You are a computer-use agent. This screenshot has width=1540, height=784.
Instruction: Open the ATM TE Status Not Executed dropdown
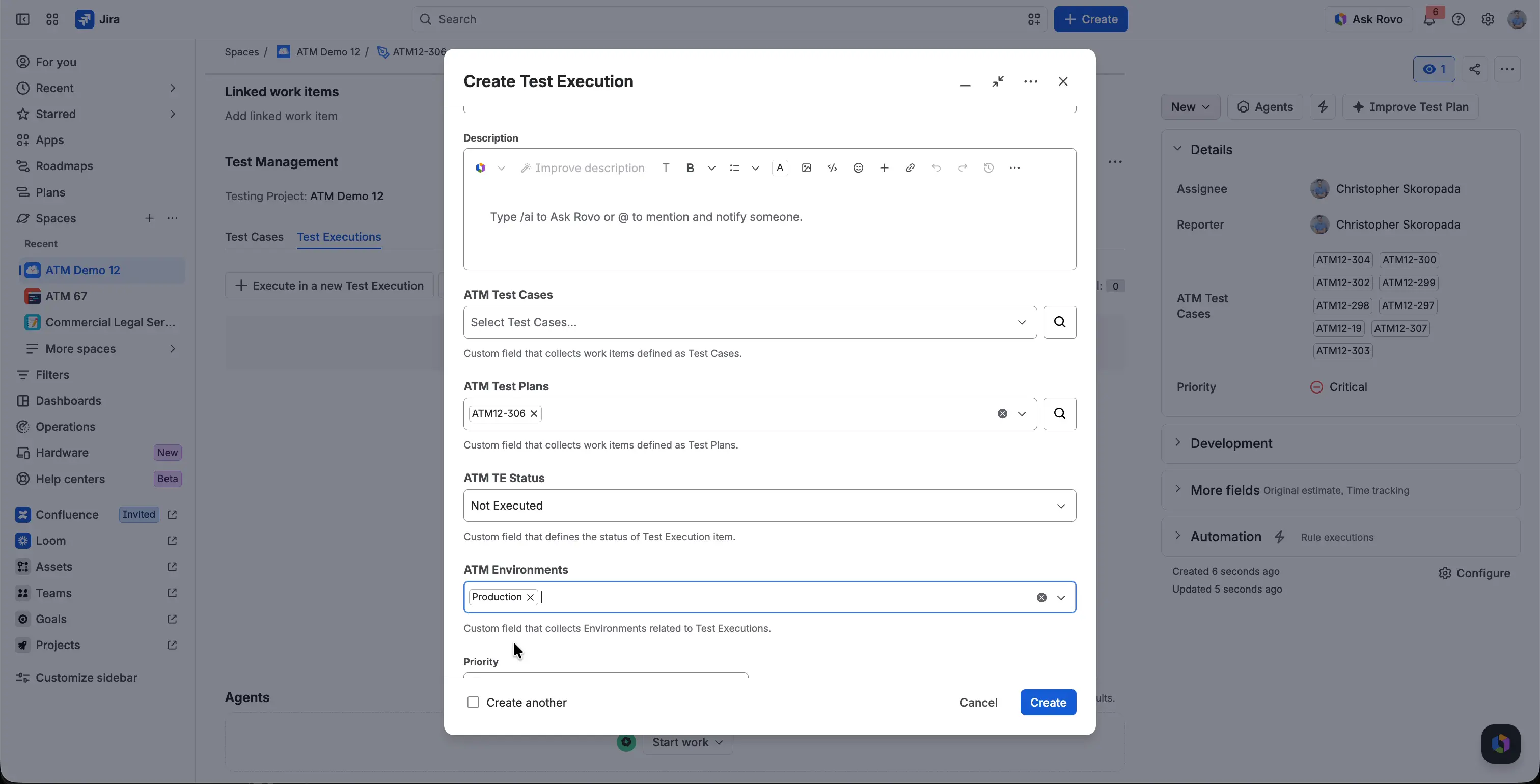click(x=769, y=506)
